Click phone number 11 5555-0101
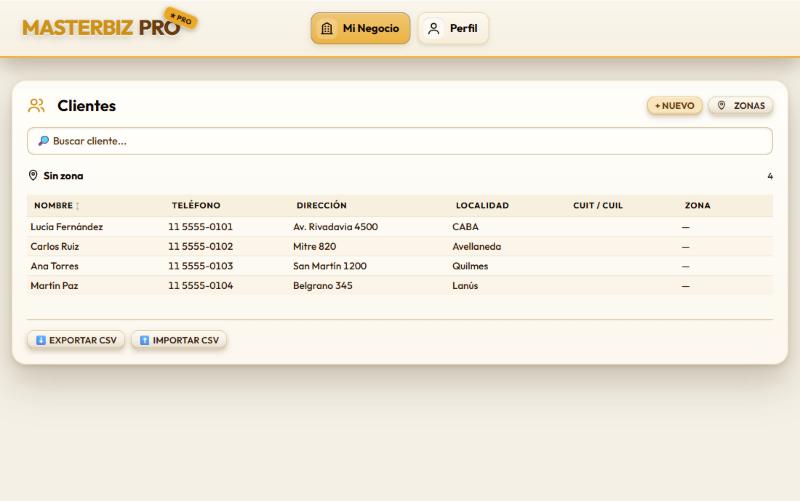 pyautogui.click(x=201, y=227)
